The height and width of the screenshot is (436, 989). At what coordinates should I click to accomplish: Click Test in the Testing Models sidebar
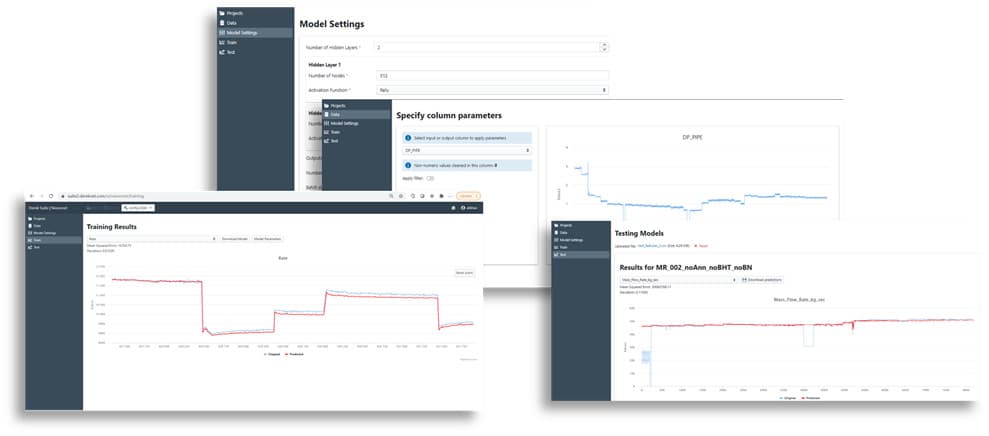coord(566,256)
